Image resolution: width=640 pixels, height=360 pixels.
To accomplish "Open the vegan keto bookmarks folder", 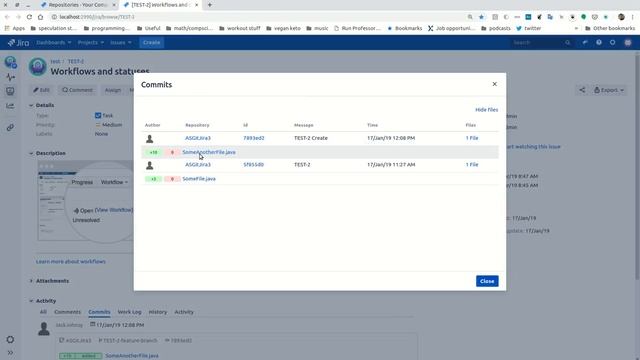I will pyautogui.click(x=283, y=29).
